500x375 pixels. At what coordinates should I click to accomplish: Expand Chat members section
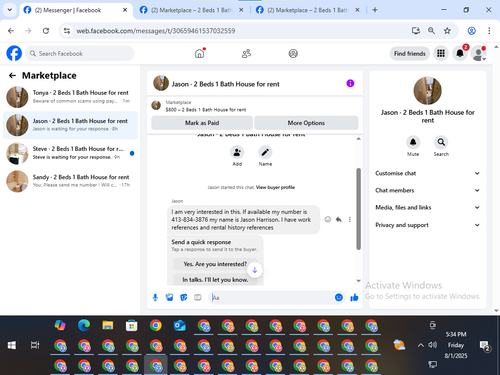coord(427,190)
